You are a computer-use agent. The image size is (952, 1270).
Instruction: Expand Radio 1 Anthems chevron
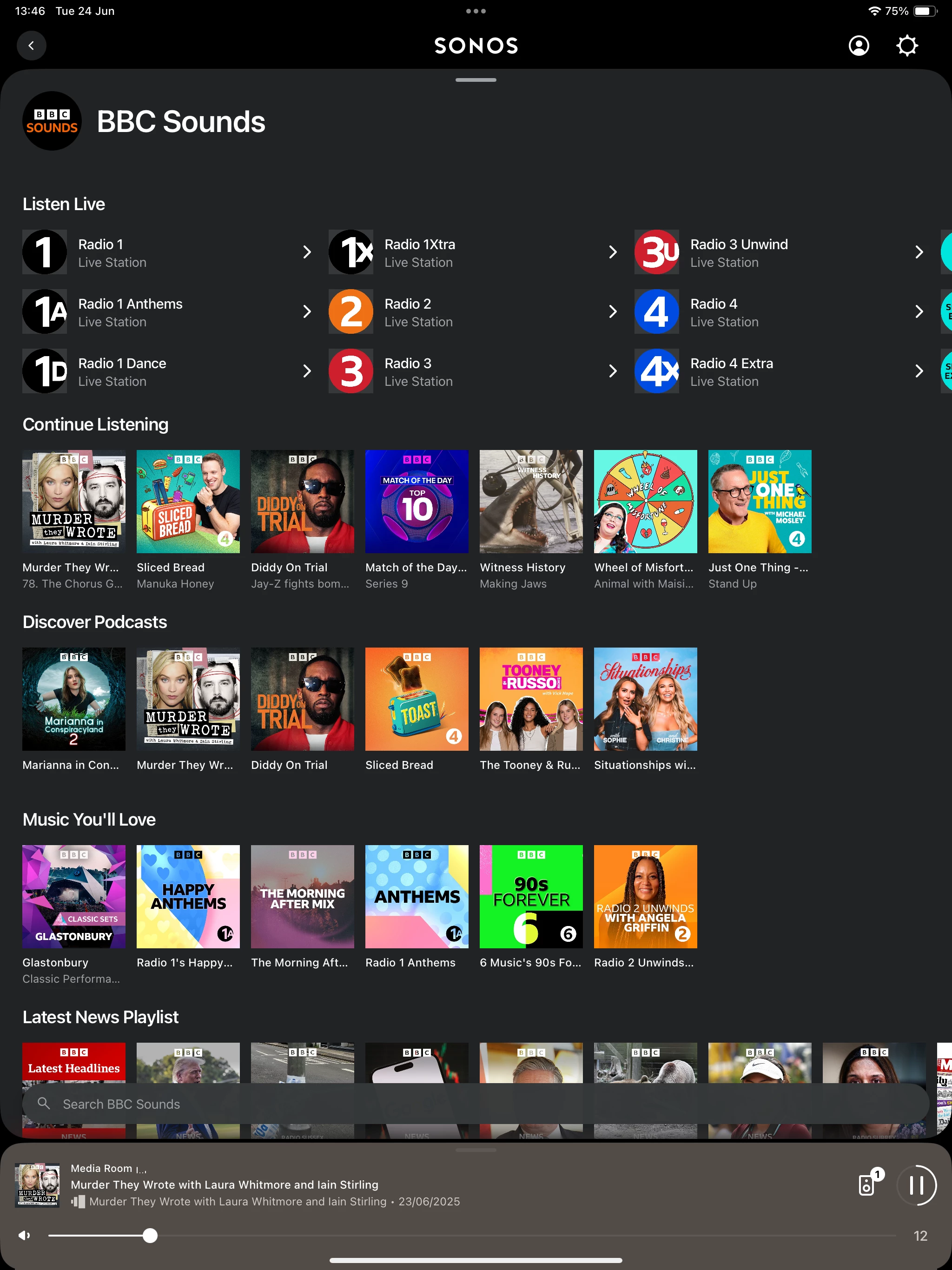click(307, 312)
